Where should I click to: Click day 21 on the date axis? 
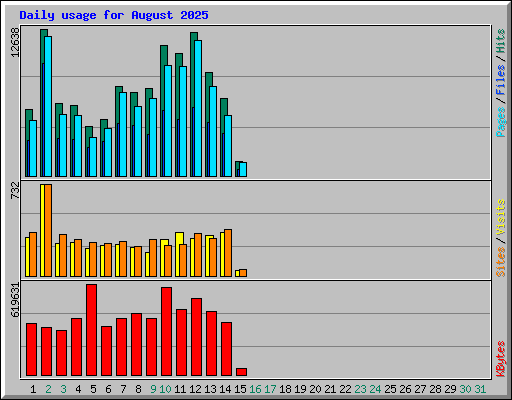pos(330,389)
